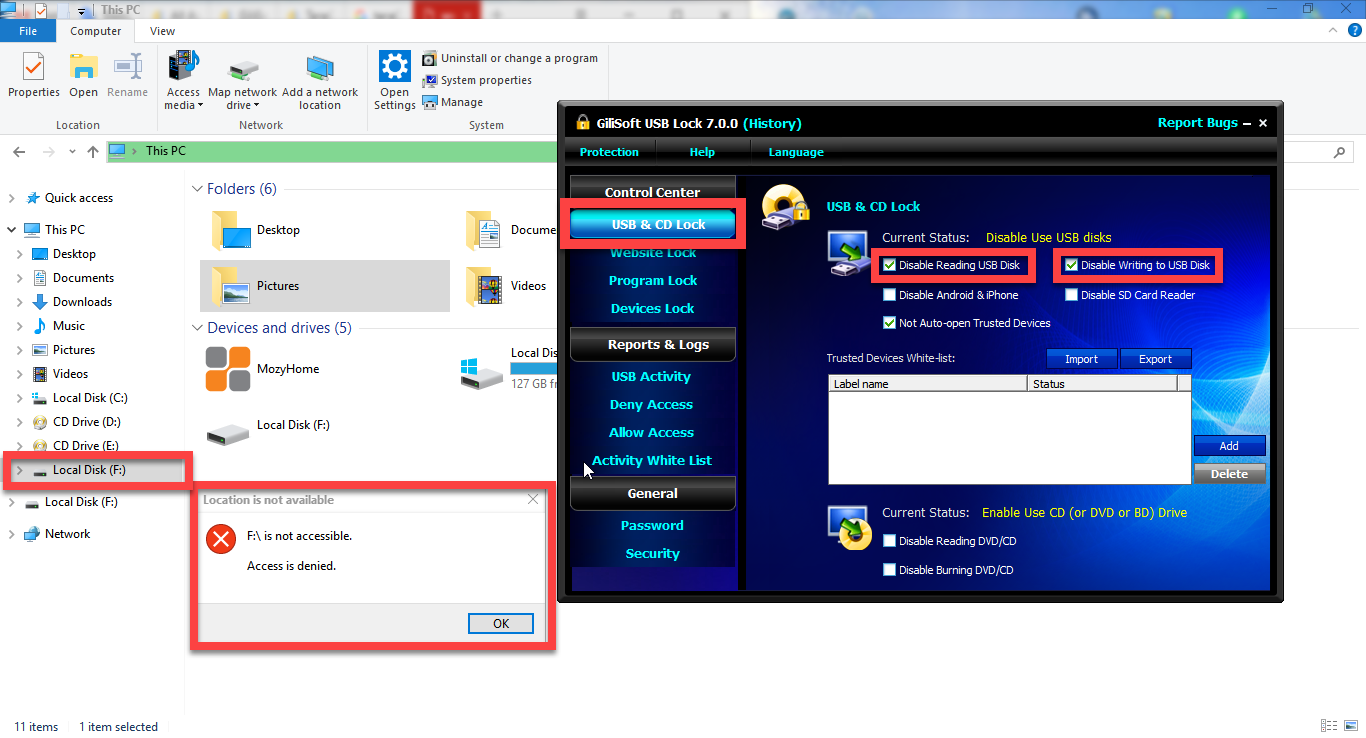Open the File tab
The height and width of the screenshot is (738, 1366).
(x=28, y=31)
